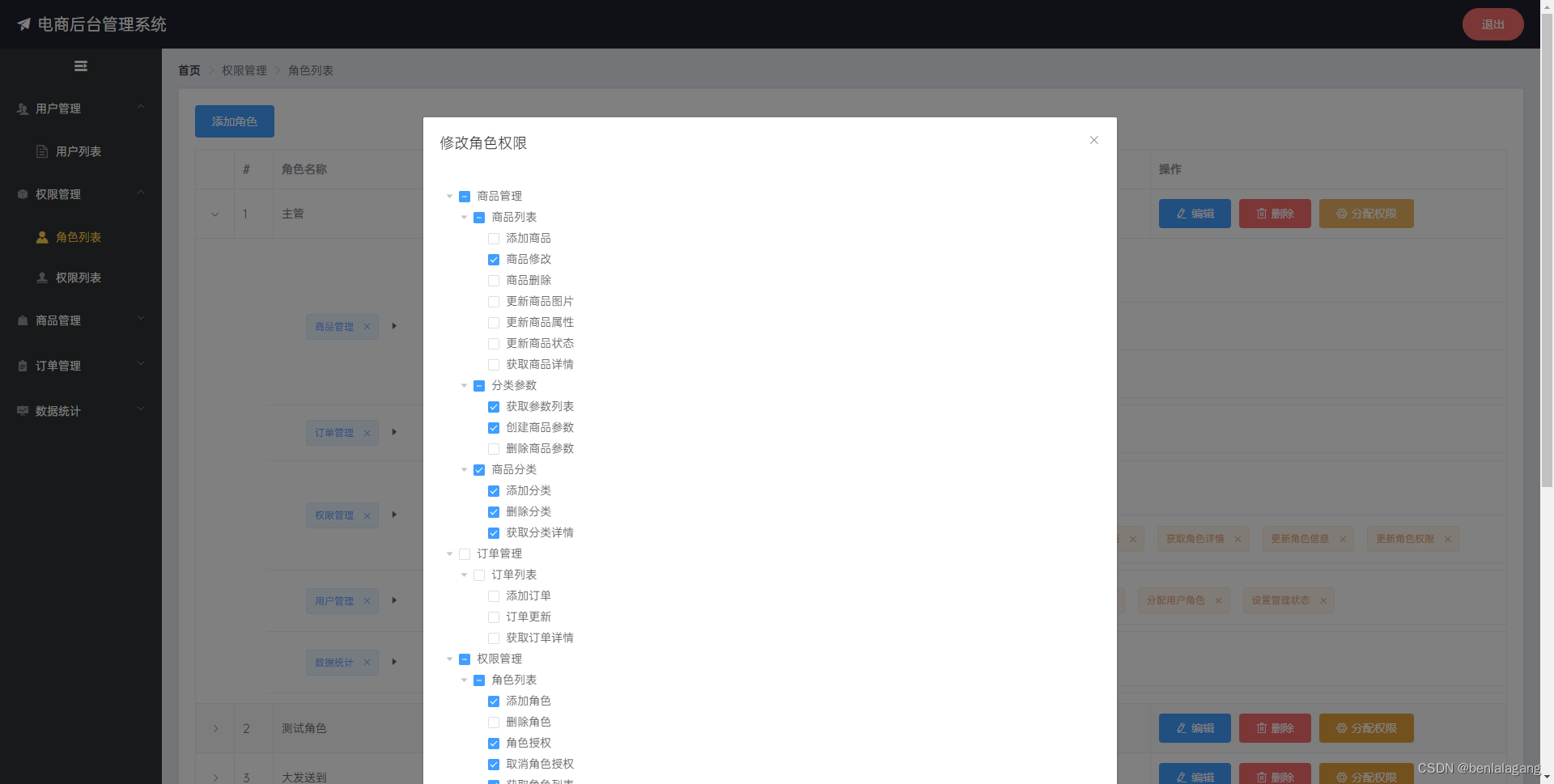The height and width of the screenshot is (784, 1554).
Task: Remove the 更新角色信息 tag via its x
Action: 1343,540
